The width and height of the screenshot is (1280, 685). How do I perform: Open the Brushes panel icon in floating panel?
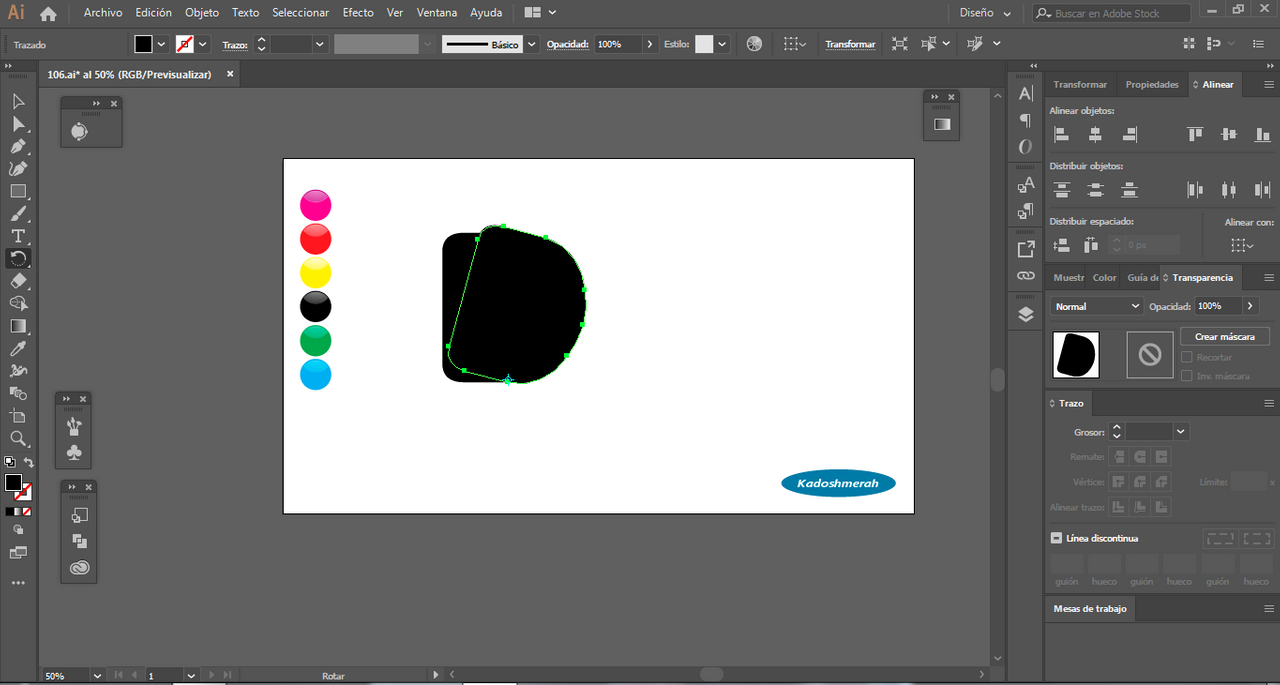click(x=74, y=427)
